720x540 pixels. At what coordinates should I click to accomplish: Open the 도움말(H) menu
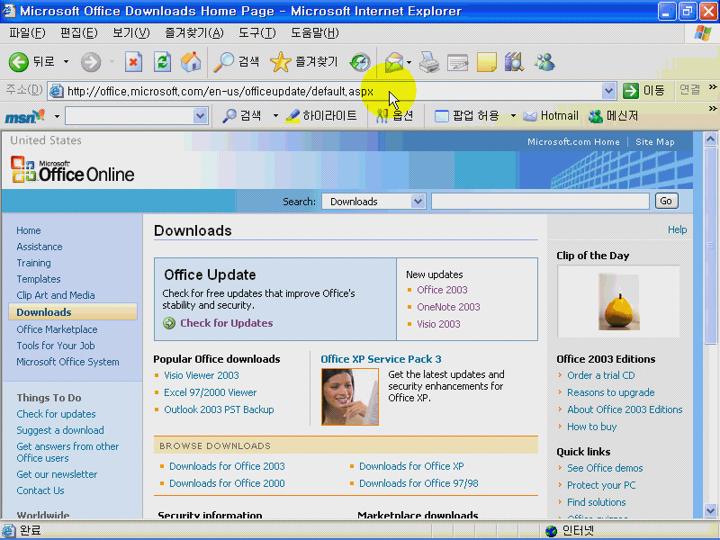315,33
